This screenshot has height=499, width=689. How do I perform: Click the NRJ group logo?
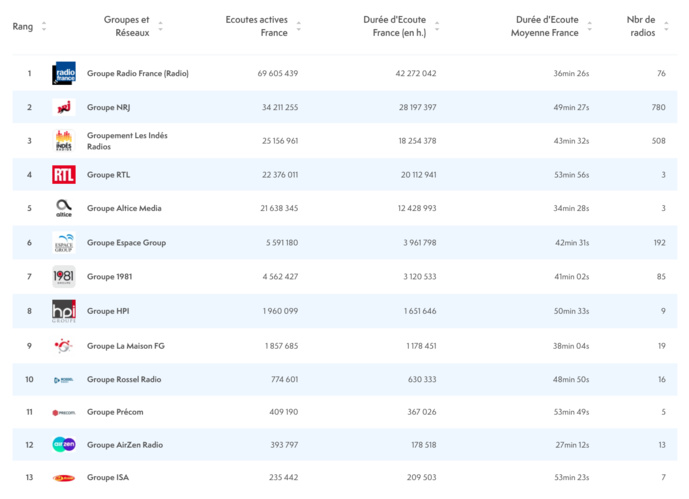click(x=64, y=107)
